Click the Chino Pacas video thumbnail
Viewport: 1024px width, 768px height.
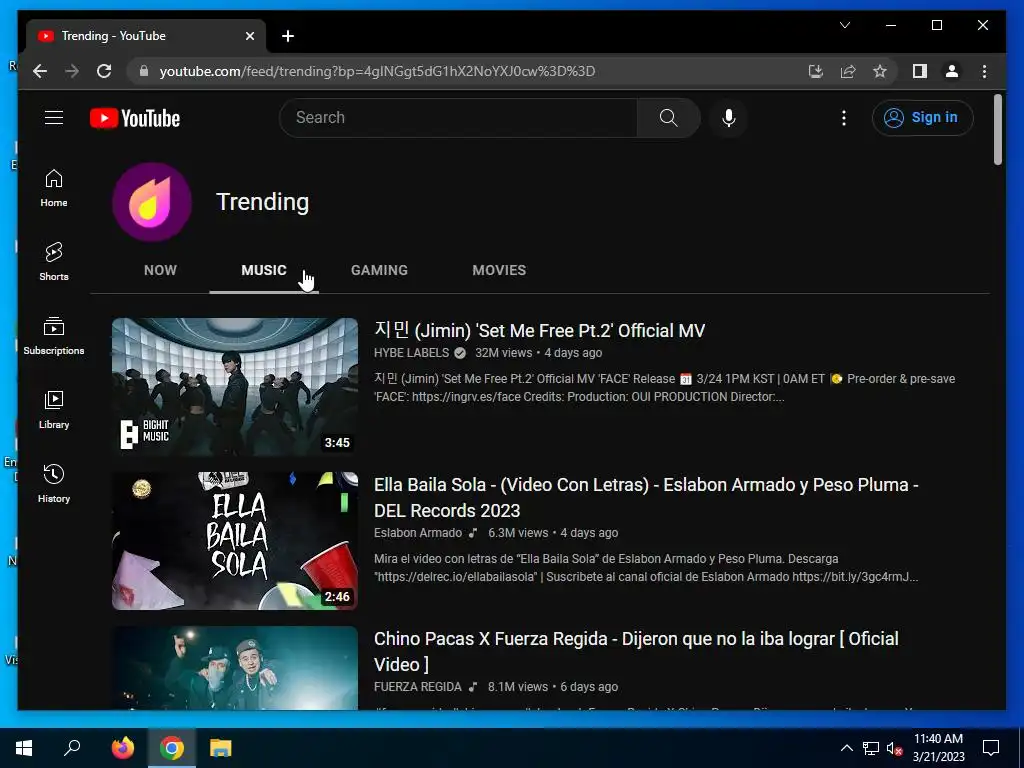click(235, 668)
